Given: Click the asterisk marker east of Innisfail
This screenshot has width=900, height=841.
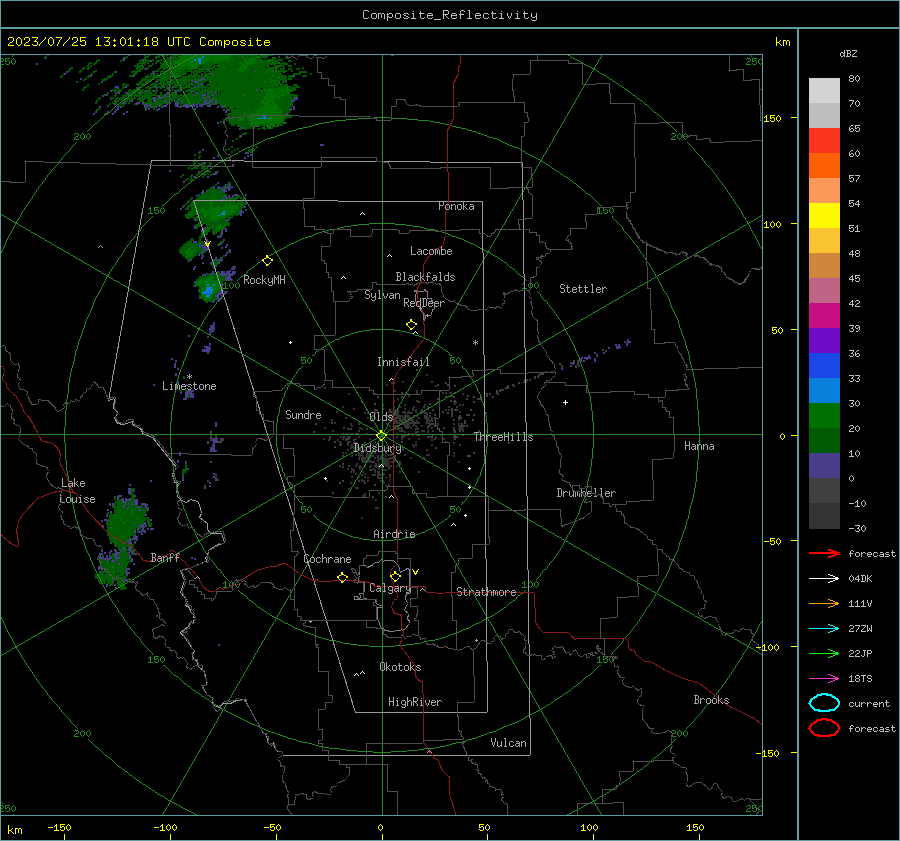Looking at the screenshot, I should (x=475, y=343).
